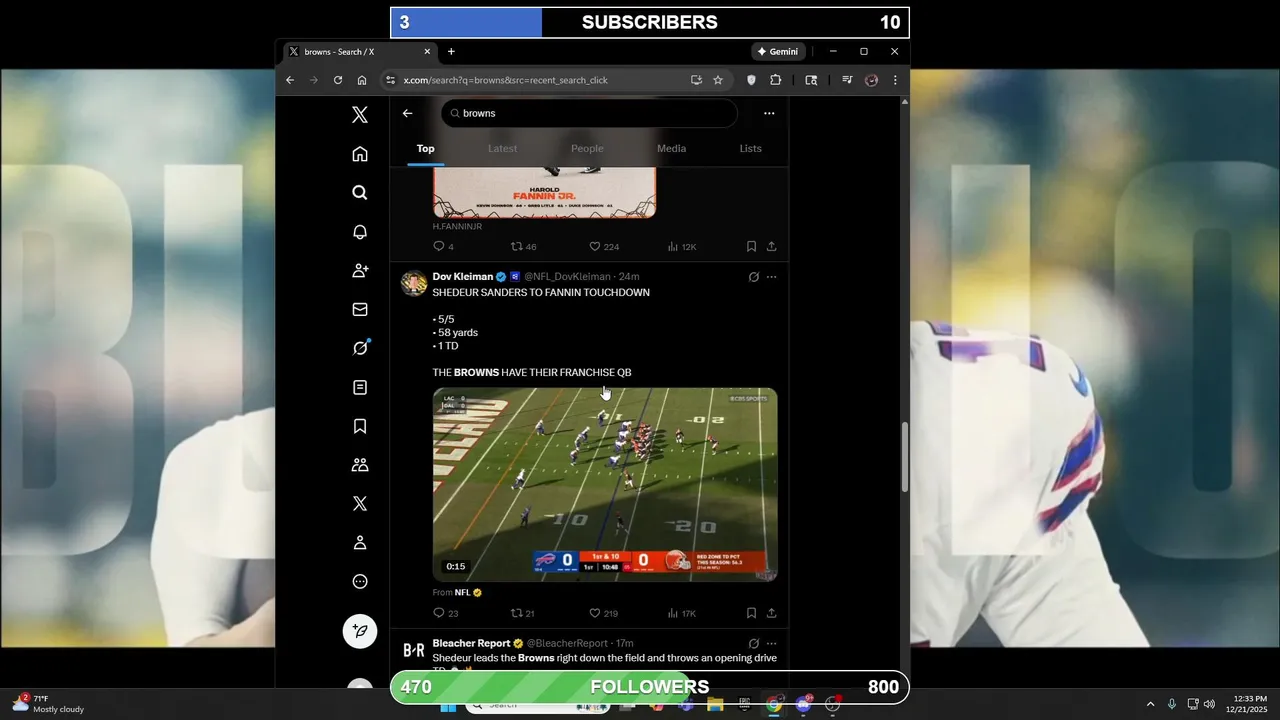Open Chrome home page button
The width and height of the screenshot is (1280, 720).
click(x=362, y=80)
